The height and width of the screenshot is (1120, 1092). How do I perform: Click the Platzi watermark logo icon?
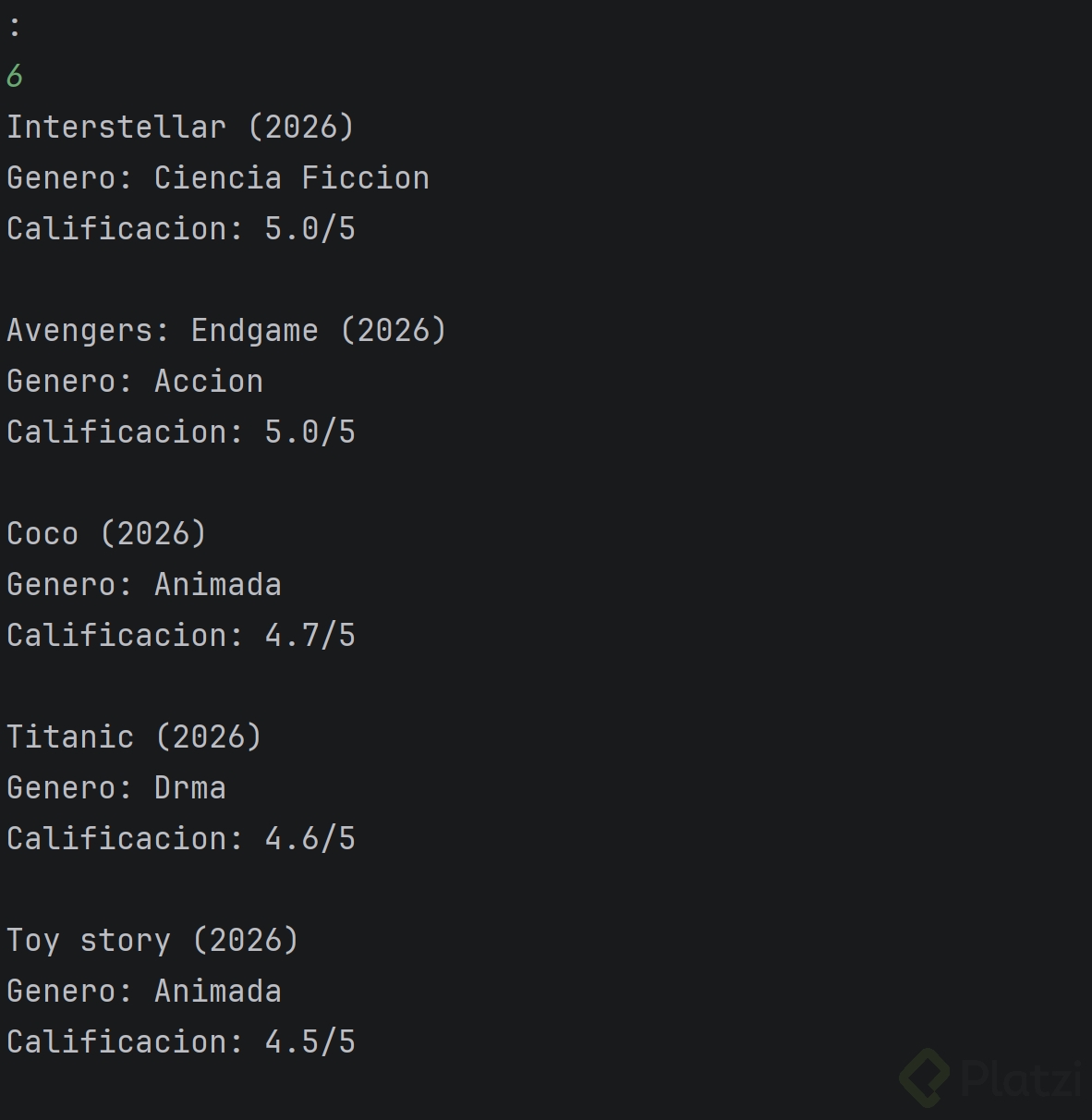tap(924, 1077)
